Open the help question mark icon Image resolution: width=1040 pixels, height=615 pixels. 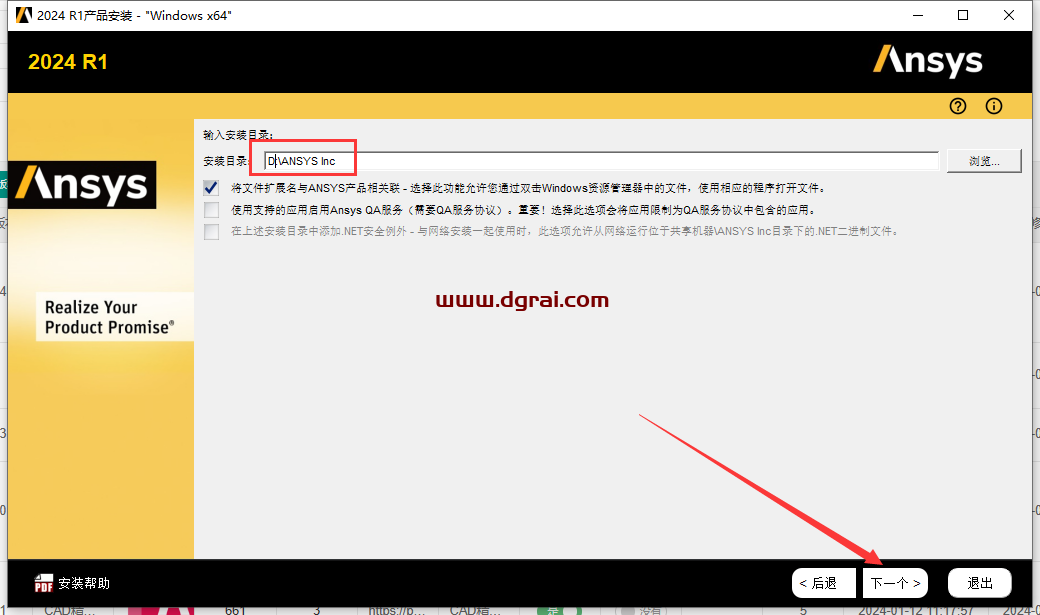tap(958, 106)
